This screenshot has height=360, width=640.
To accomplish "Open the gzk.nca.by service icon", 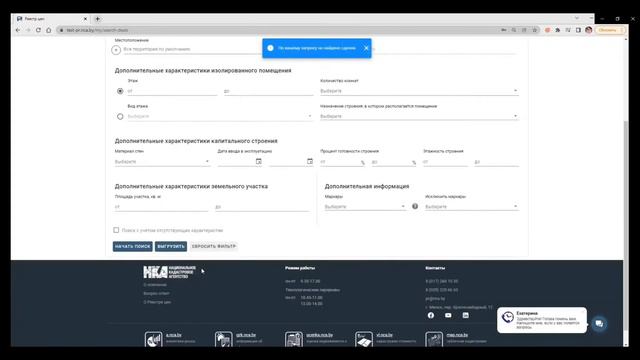I will tap(224, 339).
